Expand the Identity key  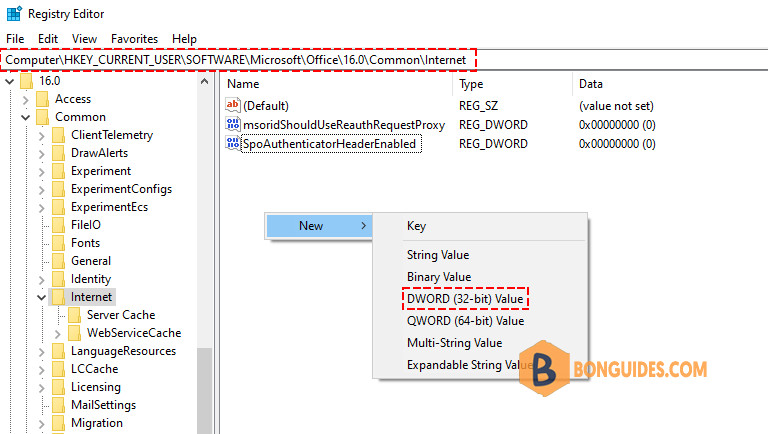(42, 280)
